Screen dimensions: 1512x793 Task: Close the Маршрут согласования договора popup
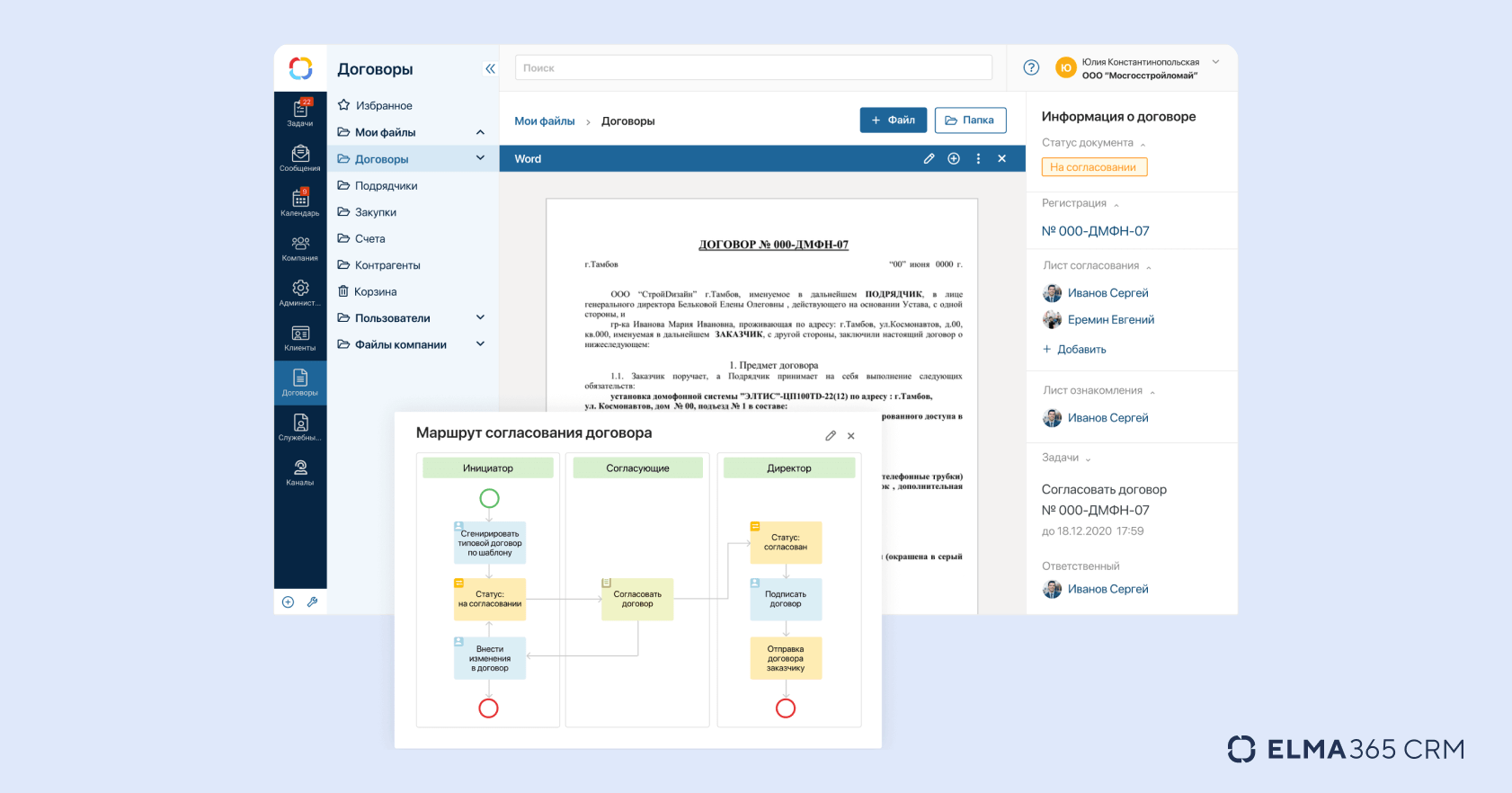click(851, 436)
